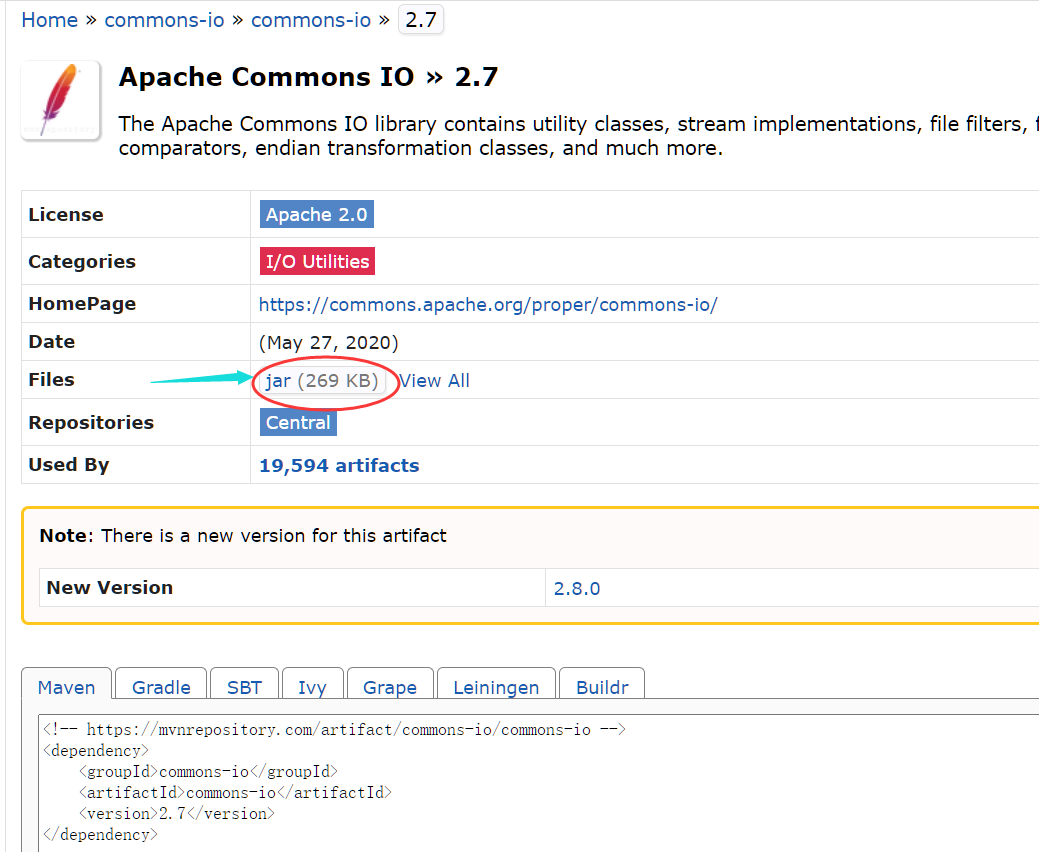1039x852 pixels.
Task: Click the 2.7 version breadcrumb badge
Action: pyautogui.click(x=421, y=20)
